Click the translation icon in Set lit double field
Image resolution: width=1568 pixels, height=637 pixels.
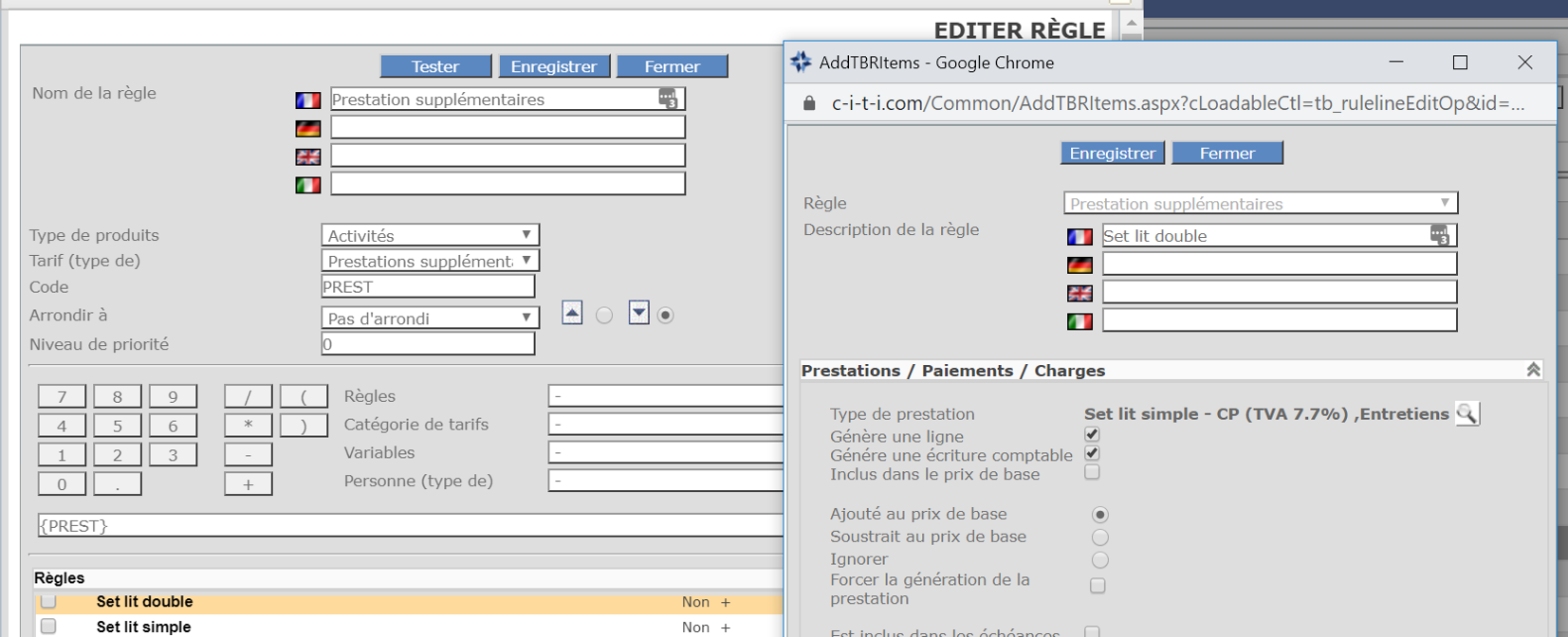pyautogui.click(x=1439, y=235)
